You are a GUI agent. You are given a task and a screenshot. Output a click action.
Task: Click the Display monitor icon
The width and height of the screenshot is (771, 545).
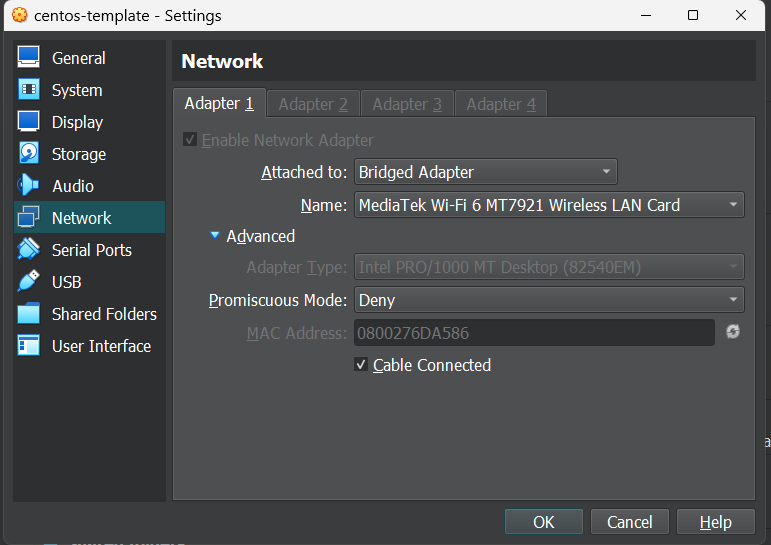click(29, 122)
